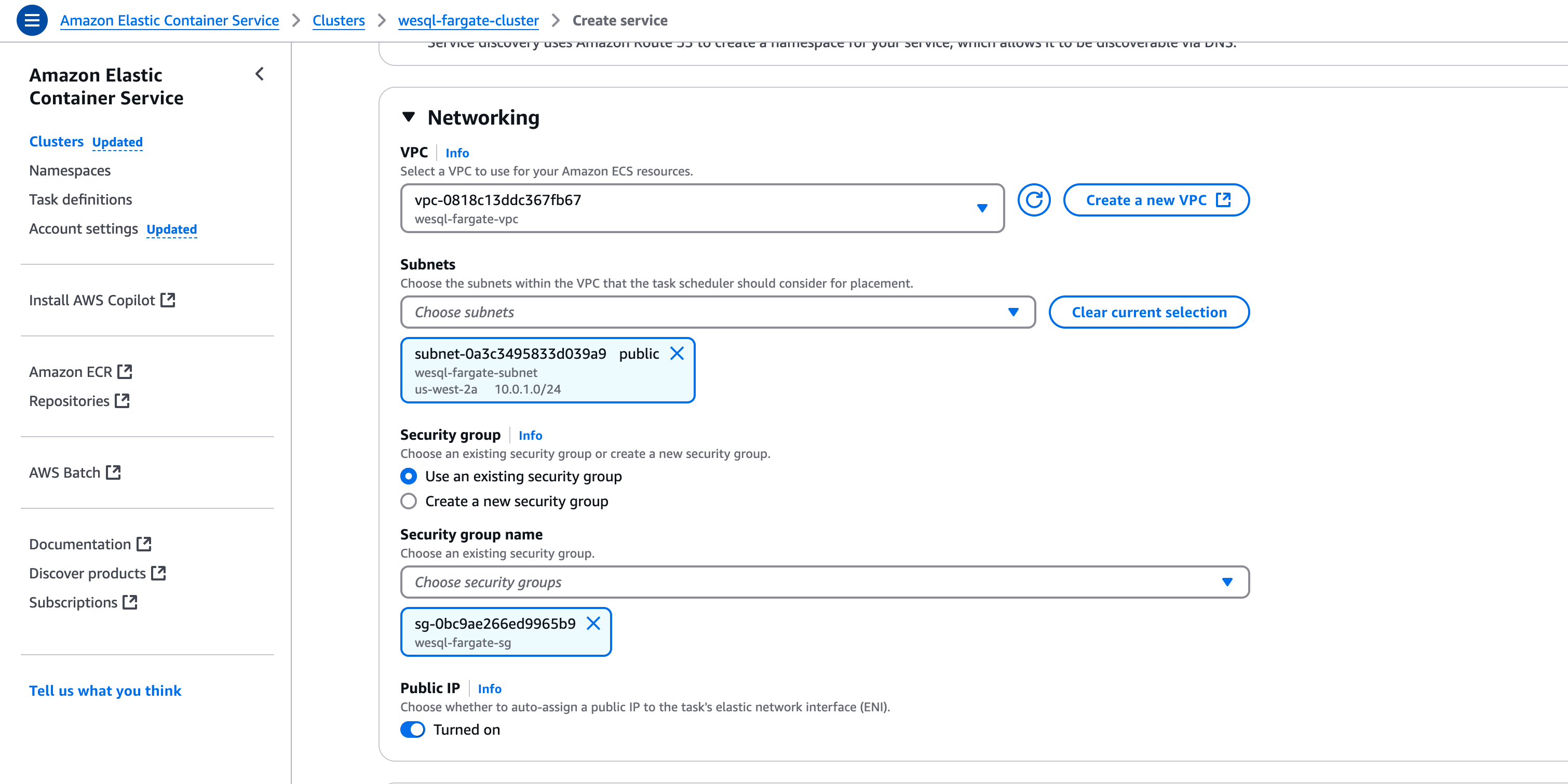
Task: Open the Choose security groups dropdown
Action: (x=824, y=582)
